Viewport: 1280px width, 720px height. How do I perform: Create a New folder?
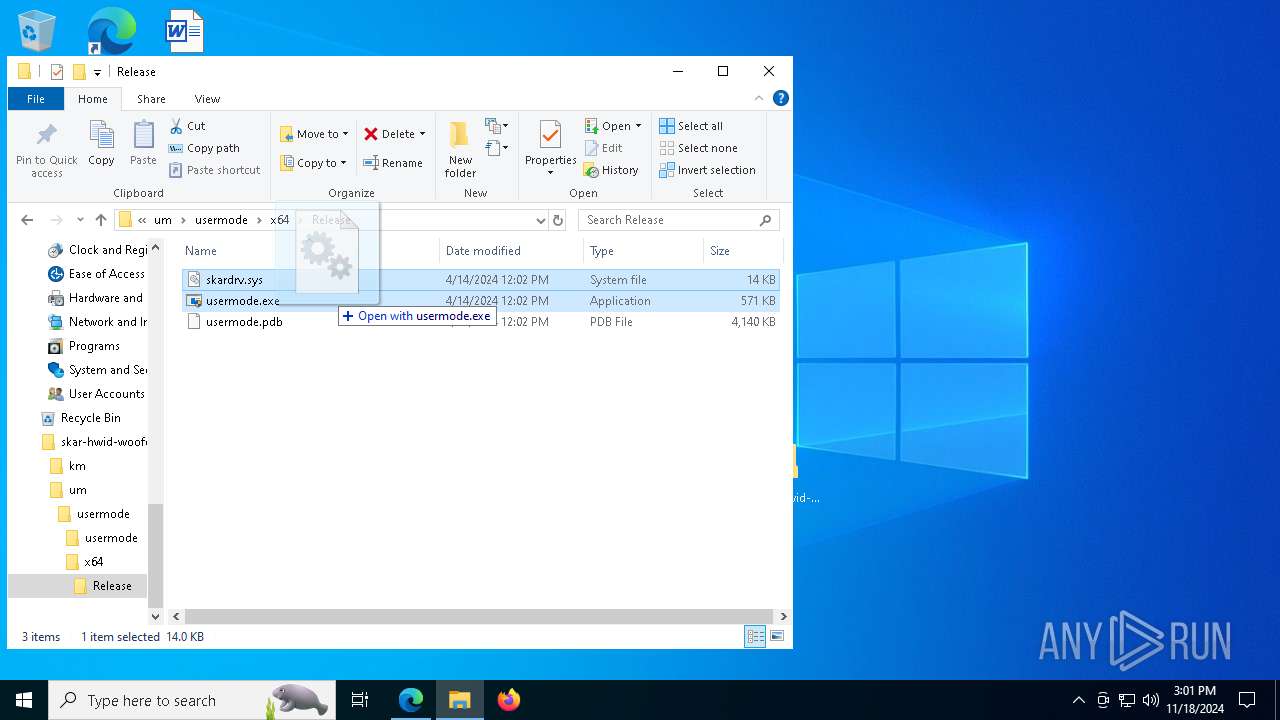tap(460, 149)
